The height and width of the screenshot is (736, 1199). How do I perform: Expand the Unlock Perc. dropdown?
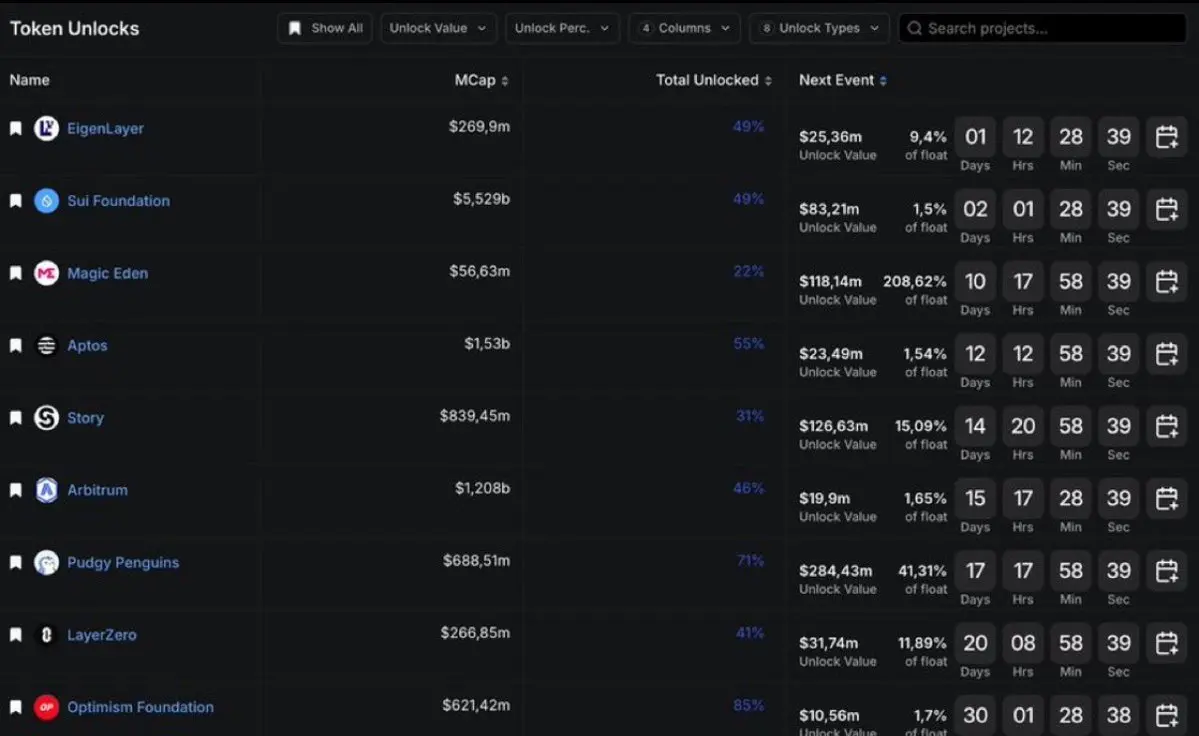tap(561, 28)
